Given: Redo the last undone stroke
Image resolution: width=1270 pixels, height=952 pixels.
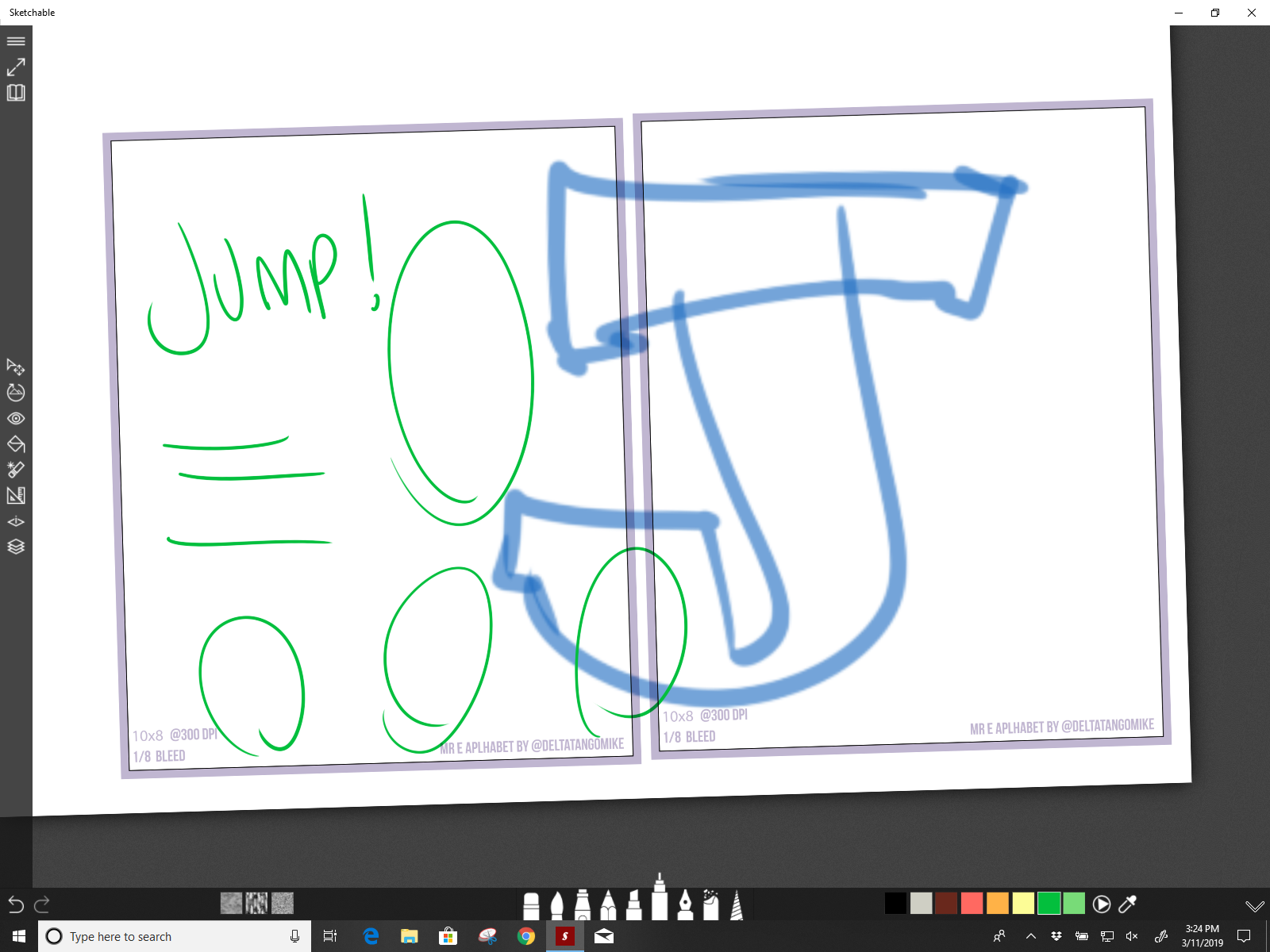Looking at the screenshot, I should tap(42, 904).
